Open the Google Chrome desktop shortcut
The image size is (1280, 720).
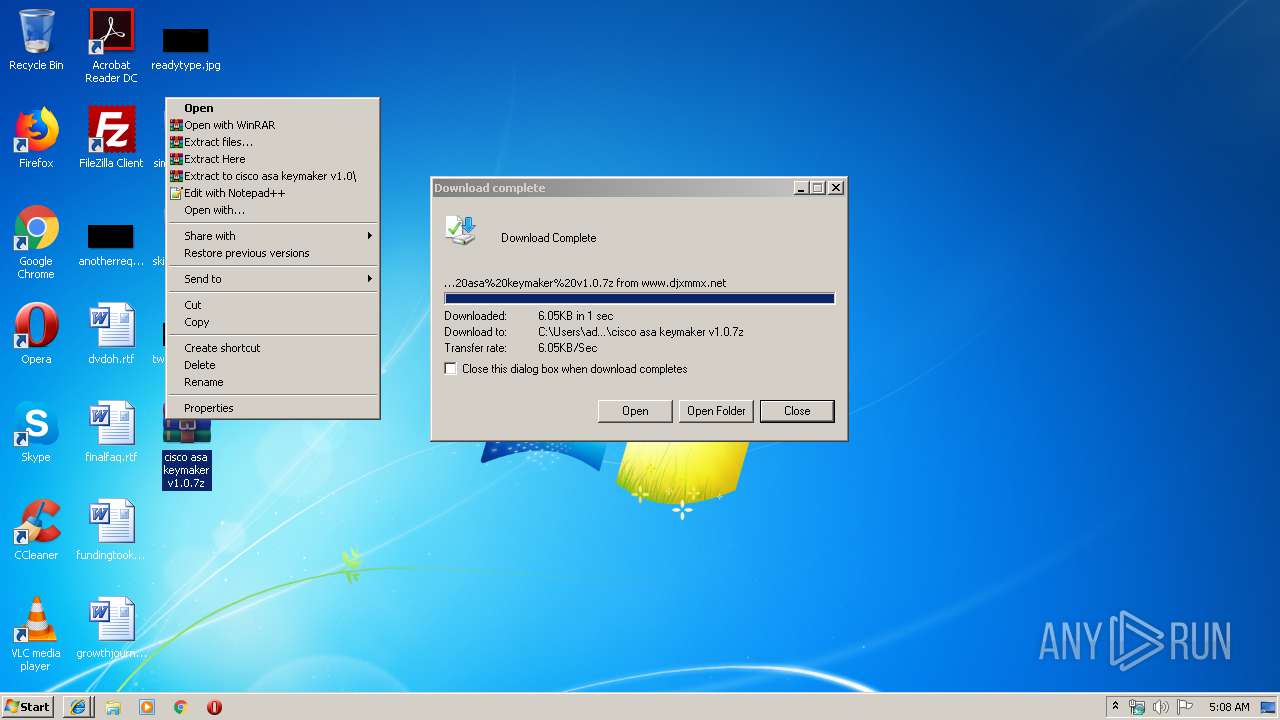[x=36, y=242]
